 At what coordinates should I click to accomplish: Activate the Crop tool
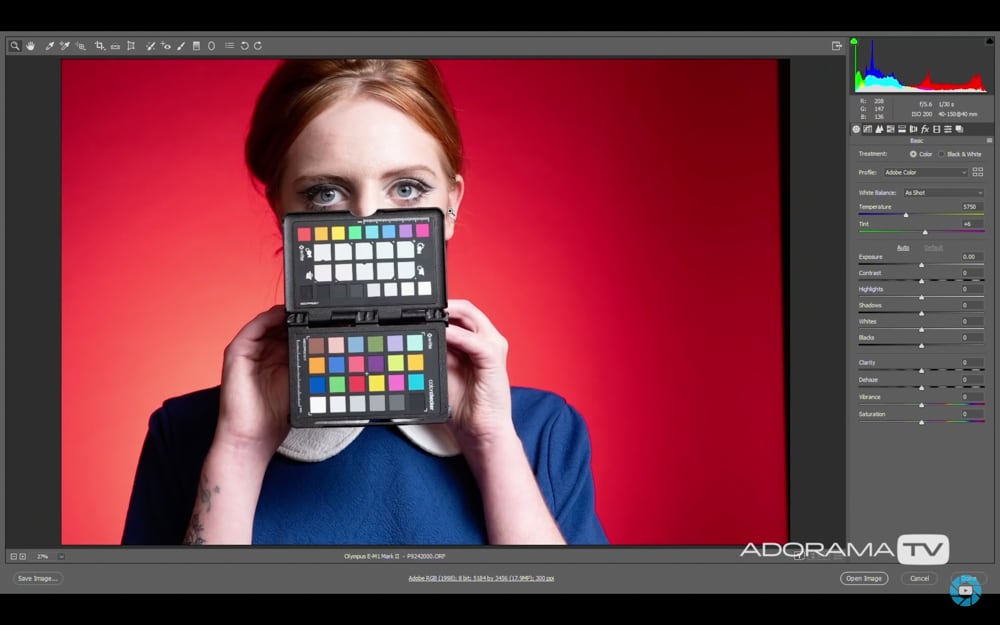click(x=99, y=45)
